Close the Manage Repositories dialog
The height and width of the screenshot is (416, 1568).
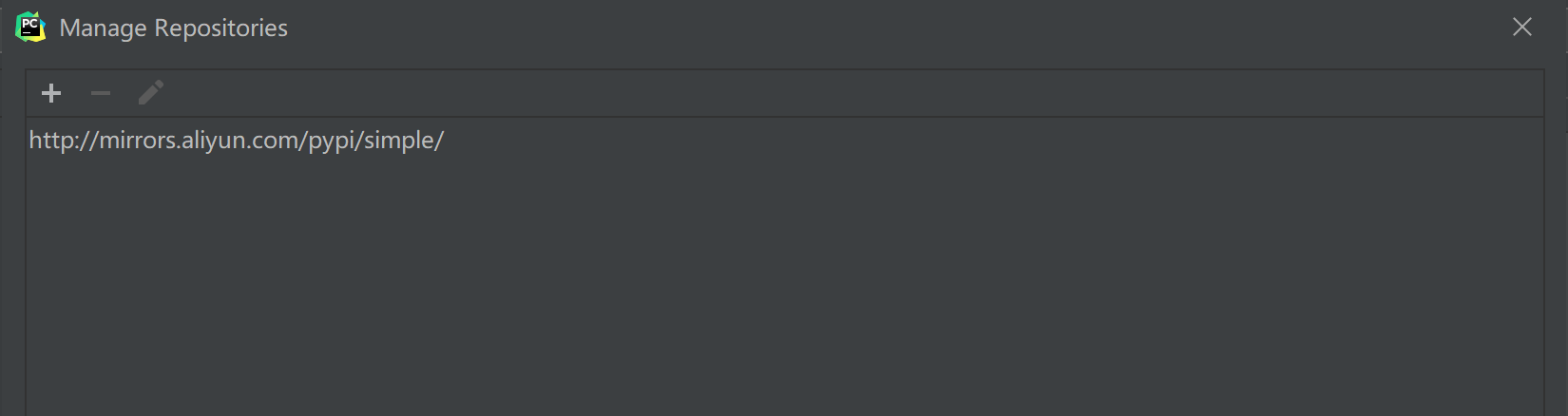pos(1522,28)
